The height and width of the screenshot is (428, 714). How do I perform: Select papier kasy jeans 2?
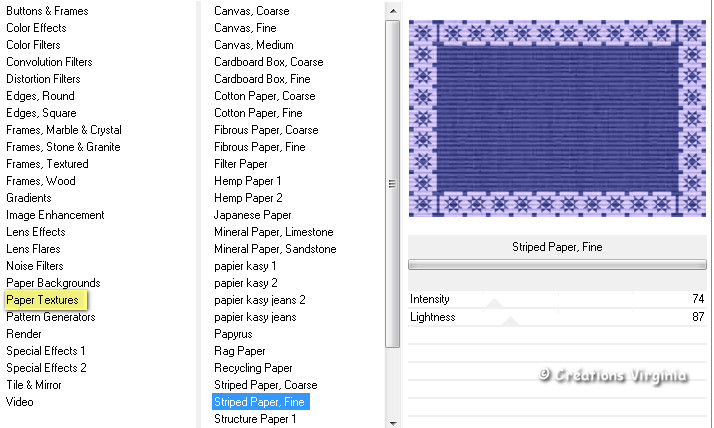(260, 300)
